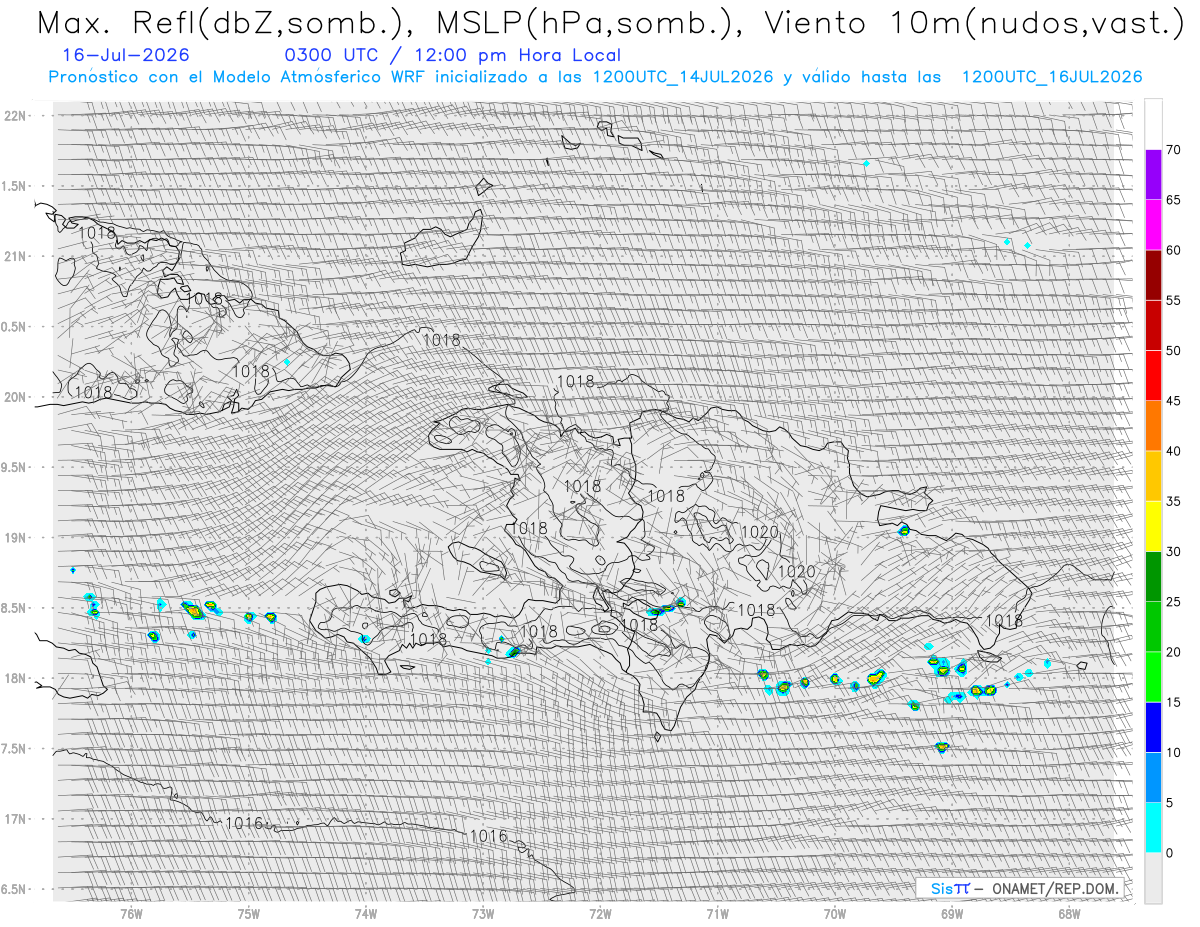Click the 6.5N latitude tick label

15,889
